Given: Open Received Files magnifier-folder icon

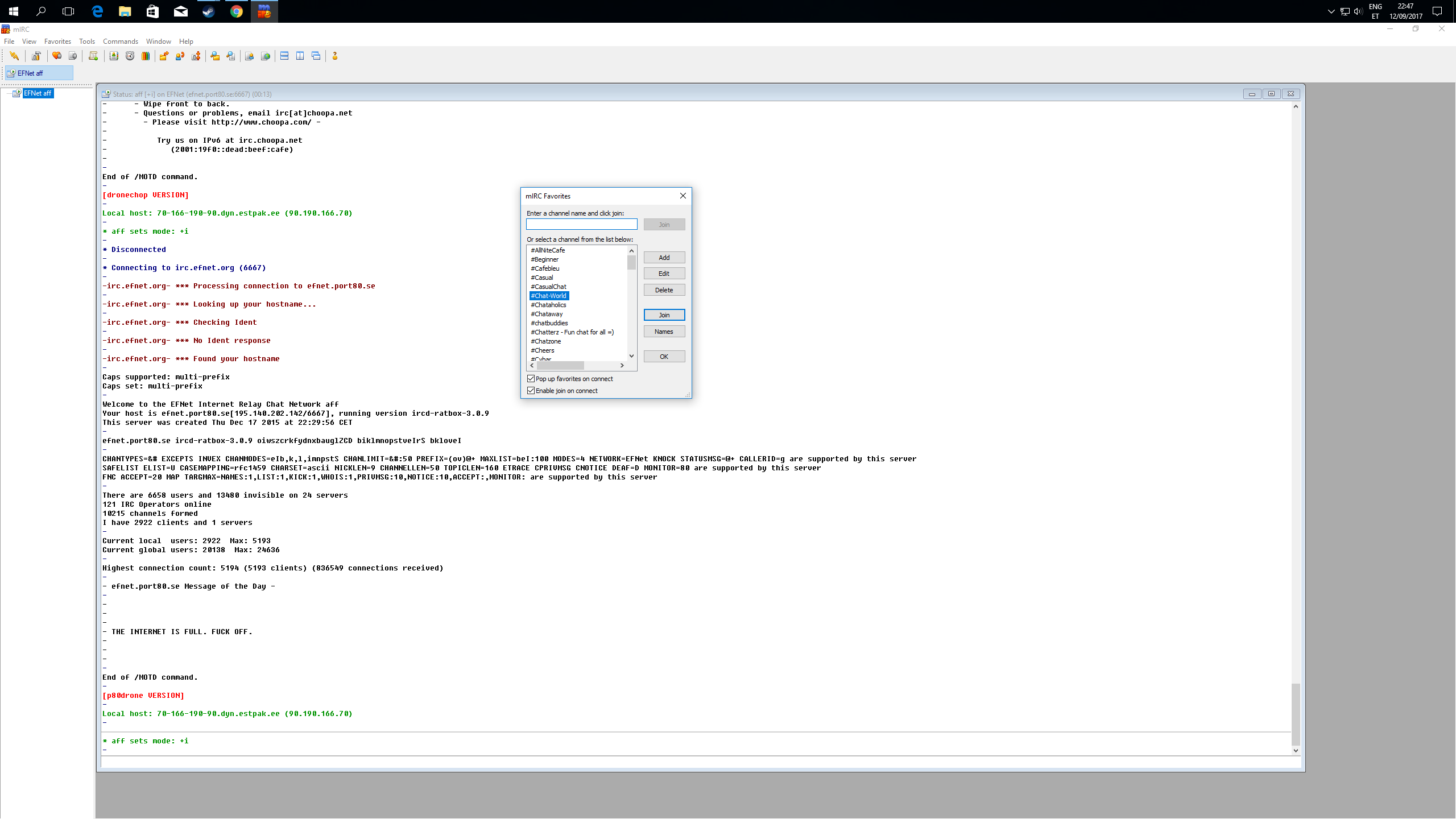Looking at the screenshot, I should pos(215,56).
